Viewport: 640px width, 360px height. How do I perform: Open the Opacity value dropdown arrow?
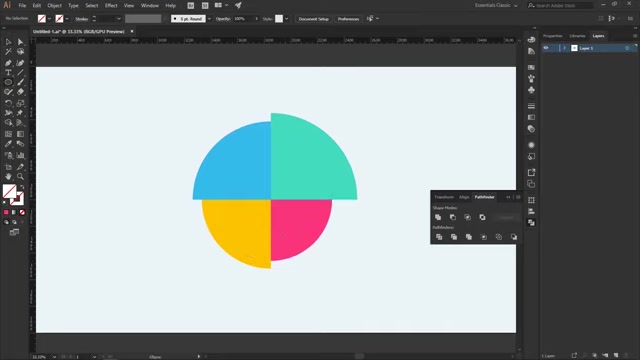pyautogui.click(x=256, y=19)
